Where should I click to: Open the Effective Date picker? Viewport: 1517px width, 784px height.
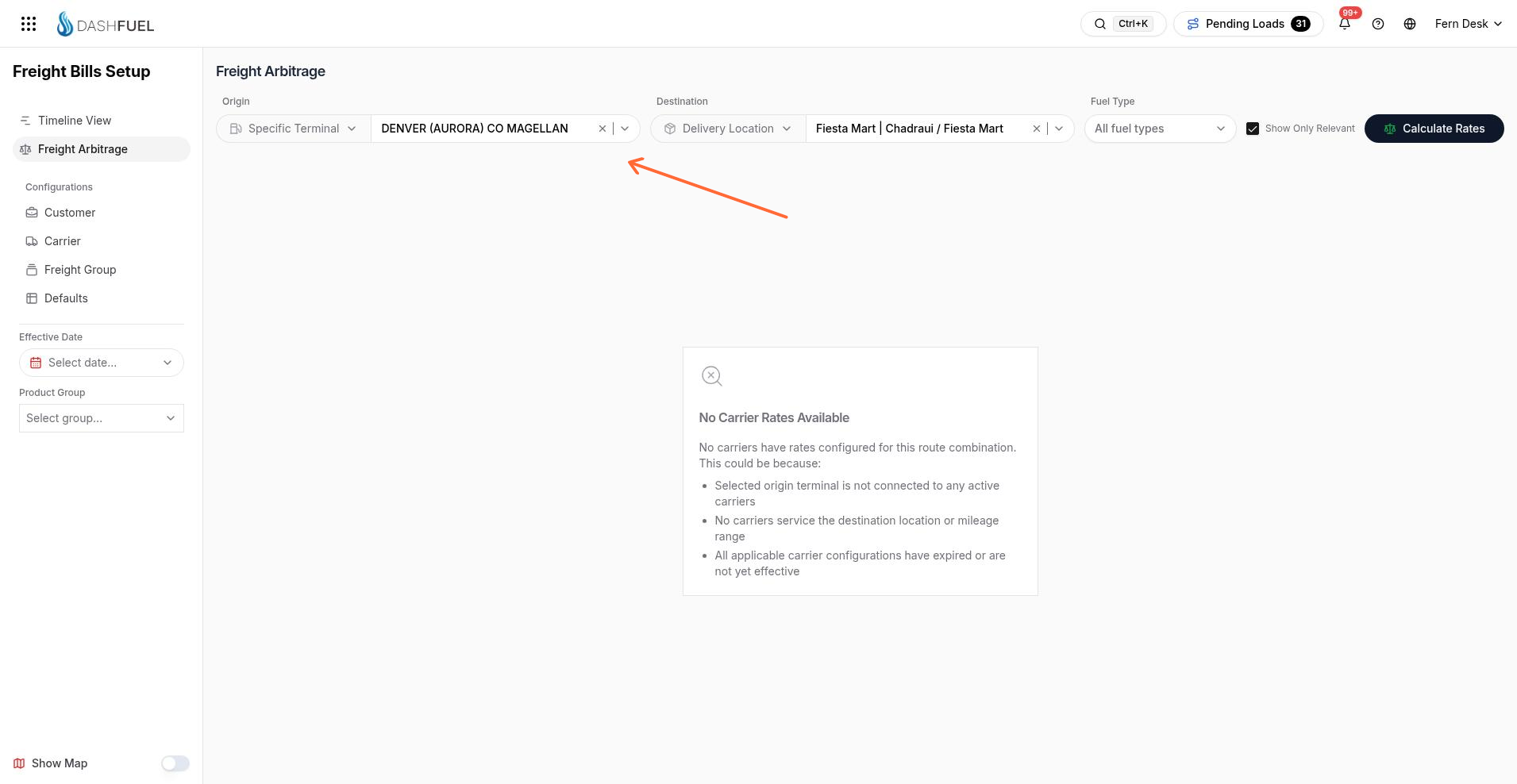click(102, 363)
